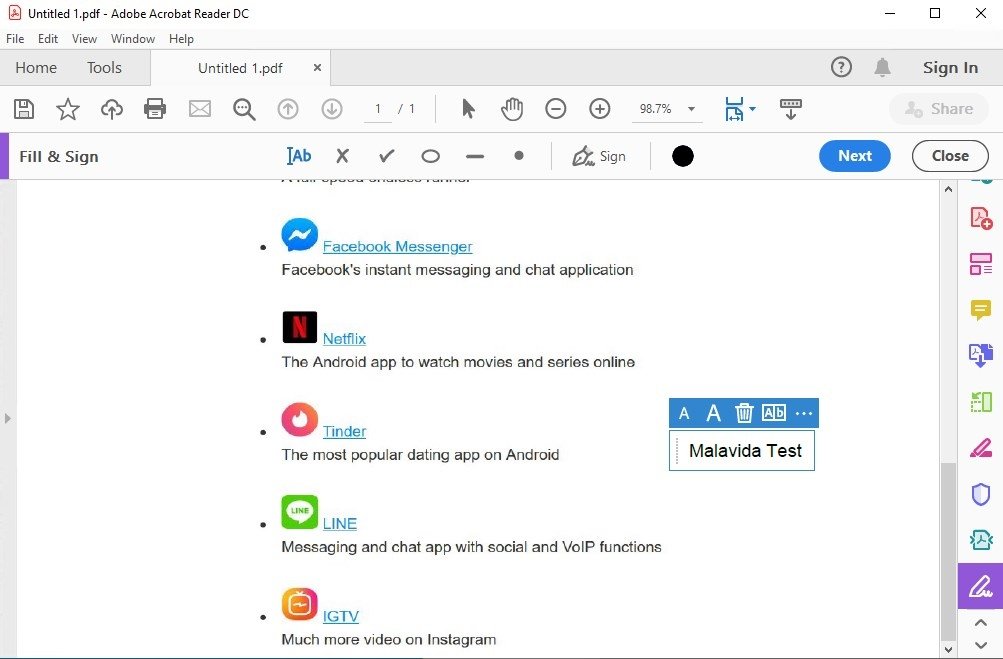
Task: Switch to the Home tab
Action: click(x=36, y=68)
